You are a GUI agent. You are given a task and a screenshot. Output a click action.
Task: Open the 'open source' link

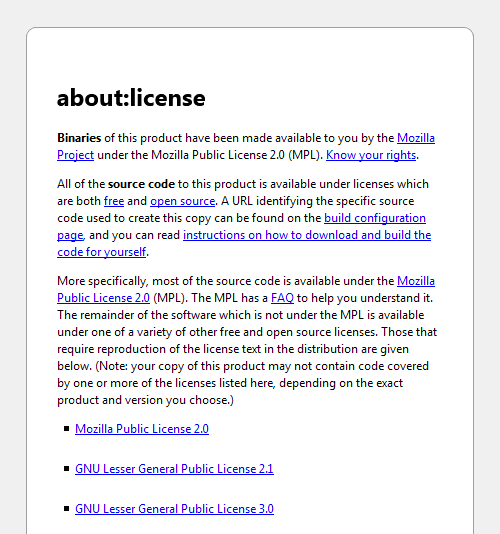pos(183,201)
